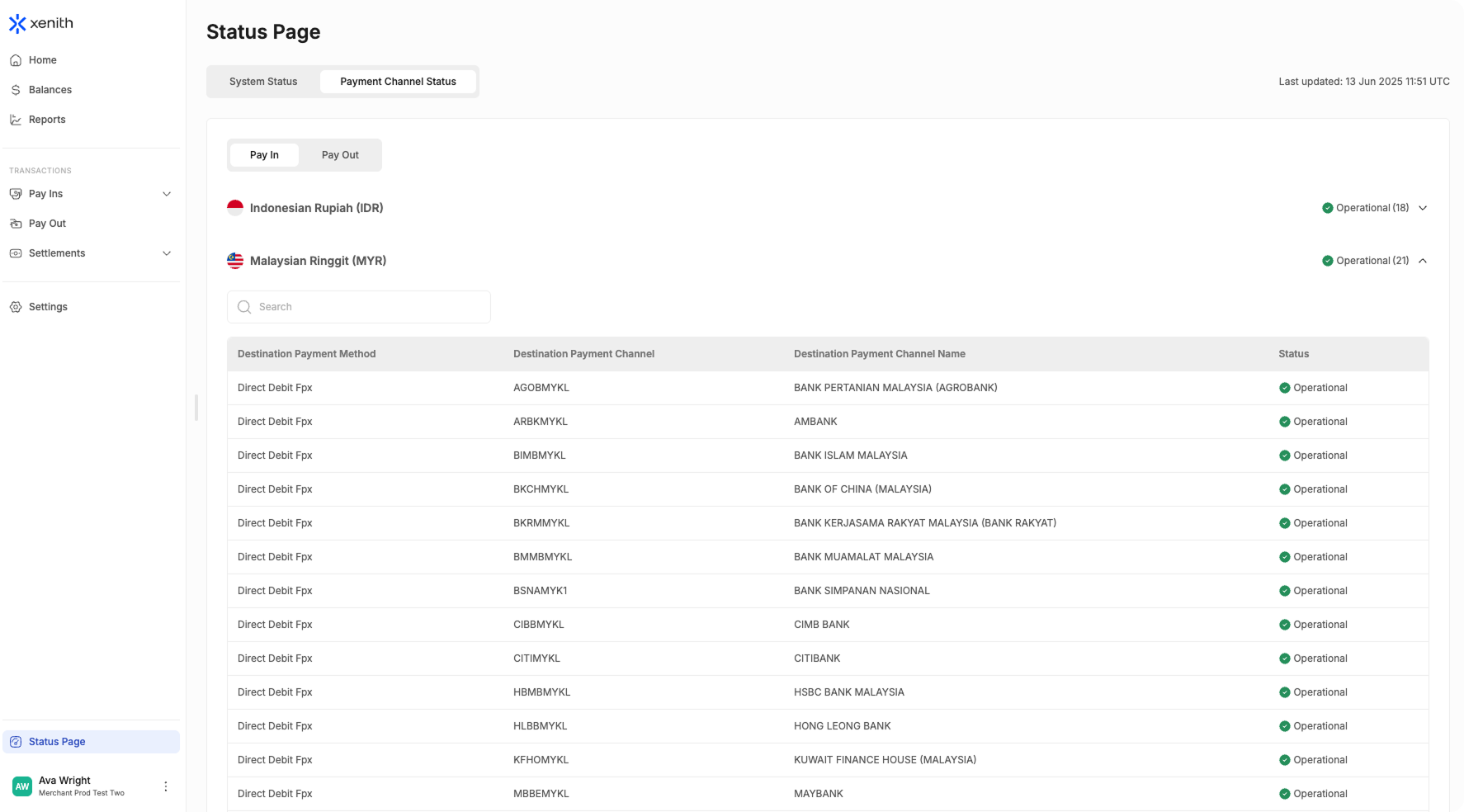Image resolution: width=1464 pixels, height=812 pixels.
Task: Switch to the Pay Out toggle tab
Action: point(340,155)
